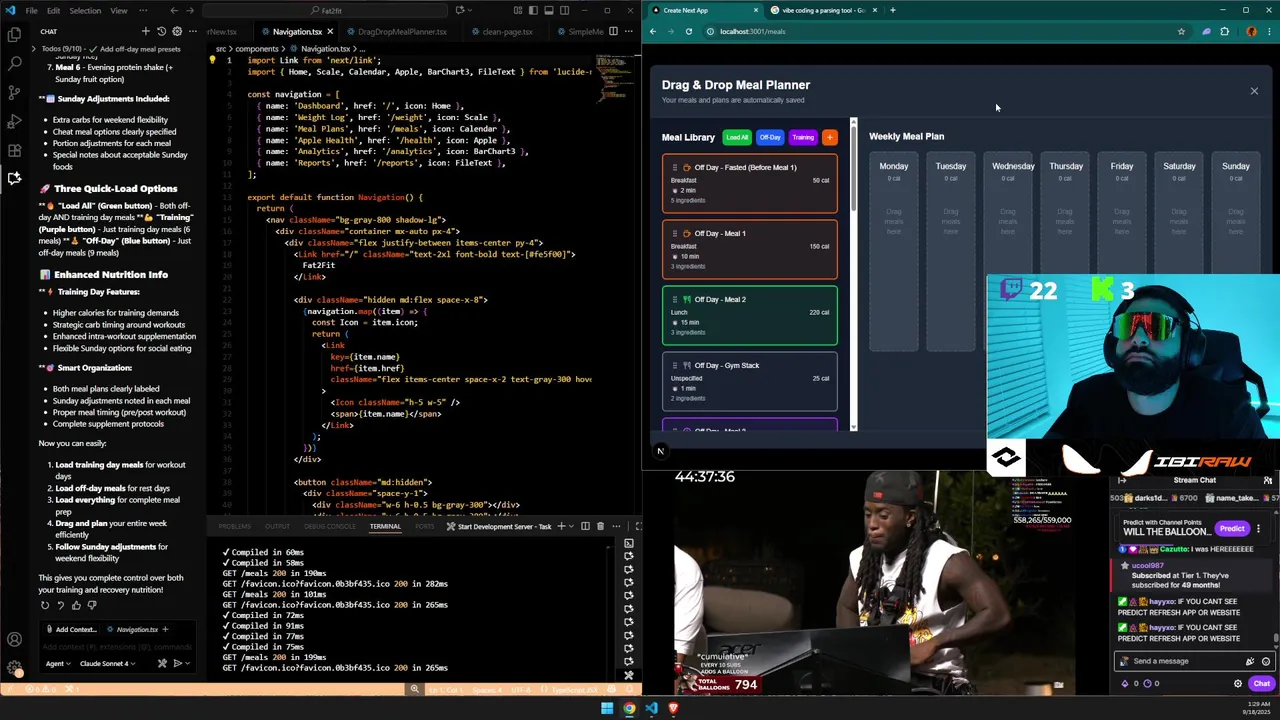Open chat settings gear in CHAT header

coord(176,31)
